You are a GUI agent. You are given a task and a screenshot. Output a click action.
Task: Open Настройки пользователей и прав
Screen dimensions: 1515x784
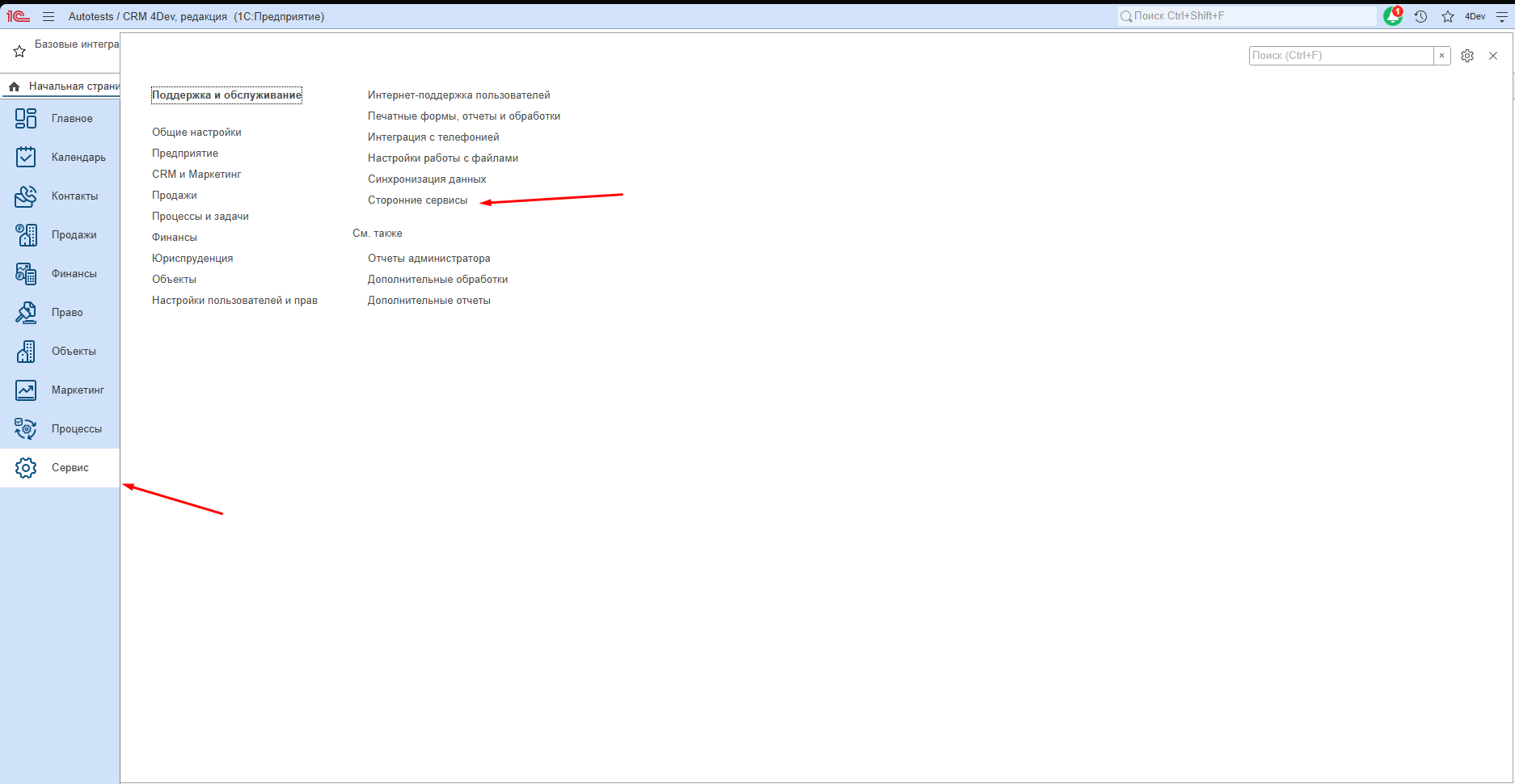click(234, 301)
